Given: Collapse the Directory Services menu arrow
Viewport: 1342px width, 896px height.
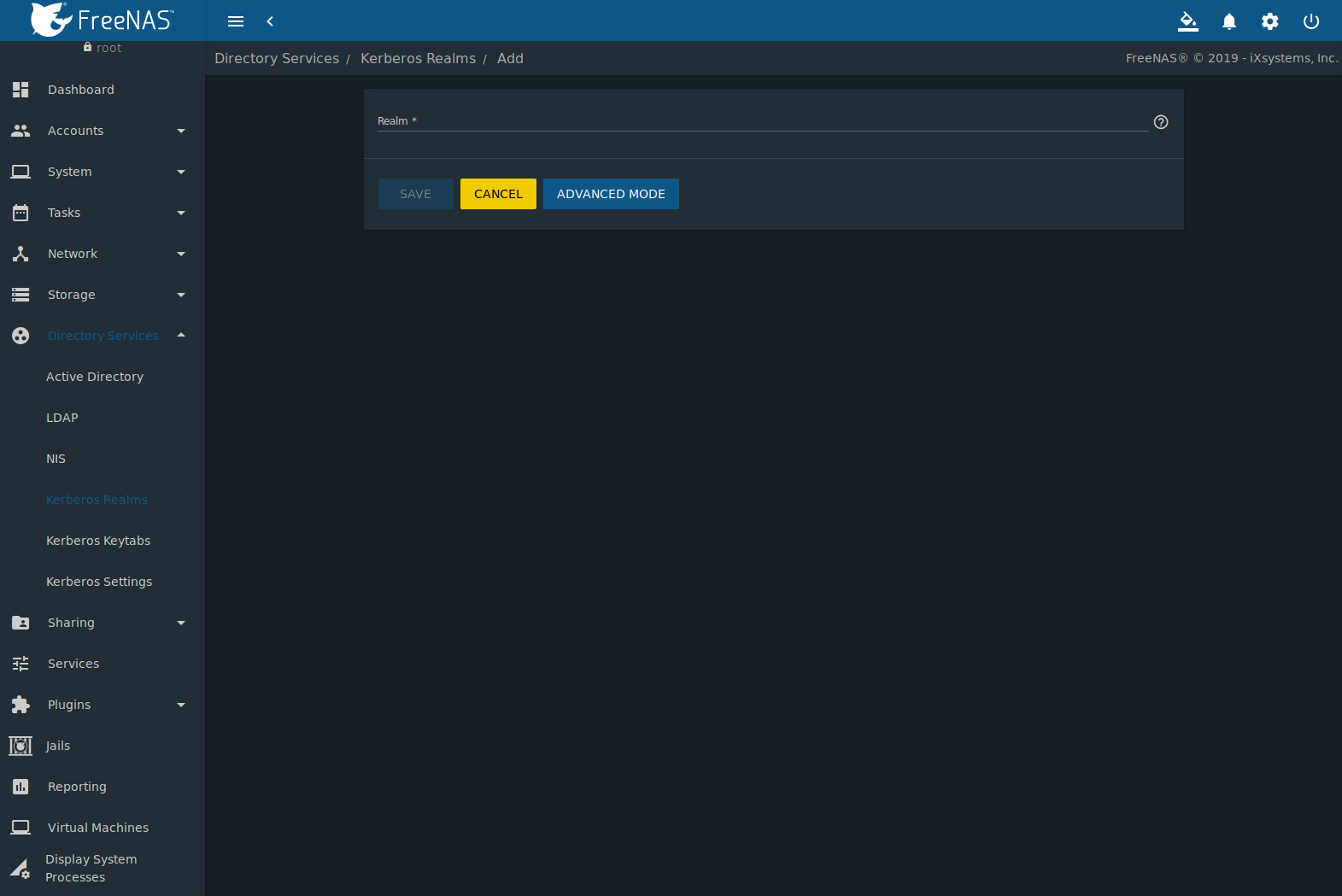Looking at the screenshot, I should [181, 335].
